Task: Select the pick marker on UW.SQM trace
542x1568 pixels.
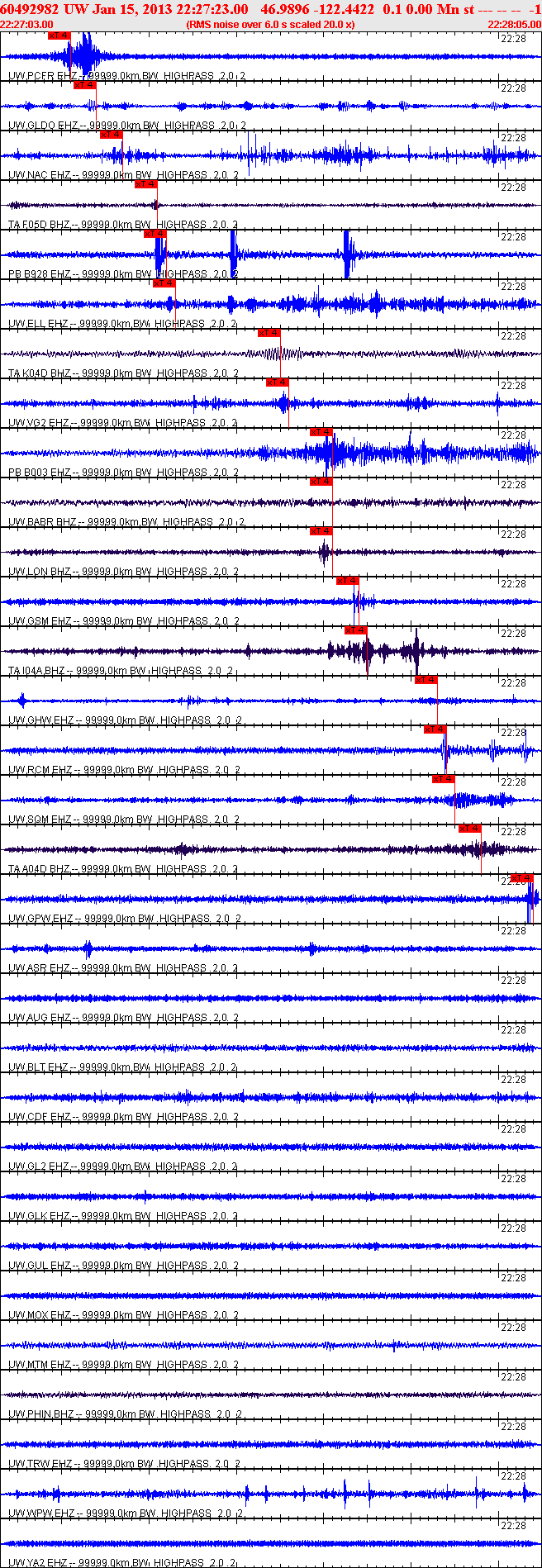Action: pos(444,779)
